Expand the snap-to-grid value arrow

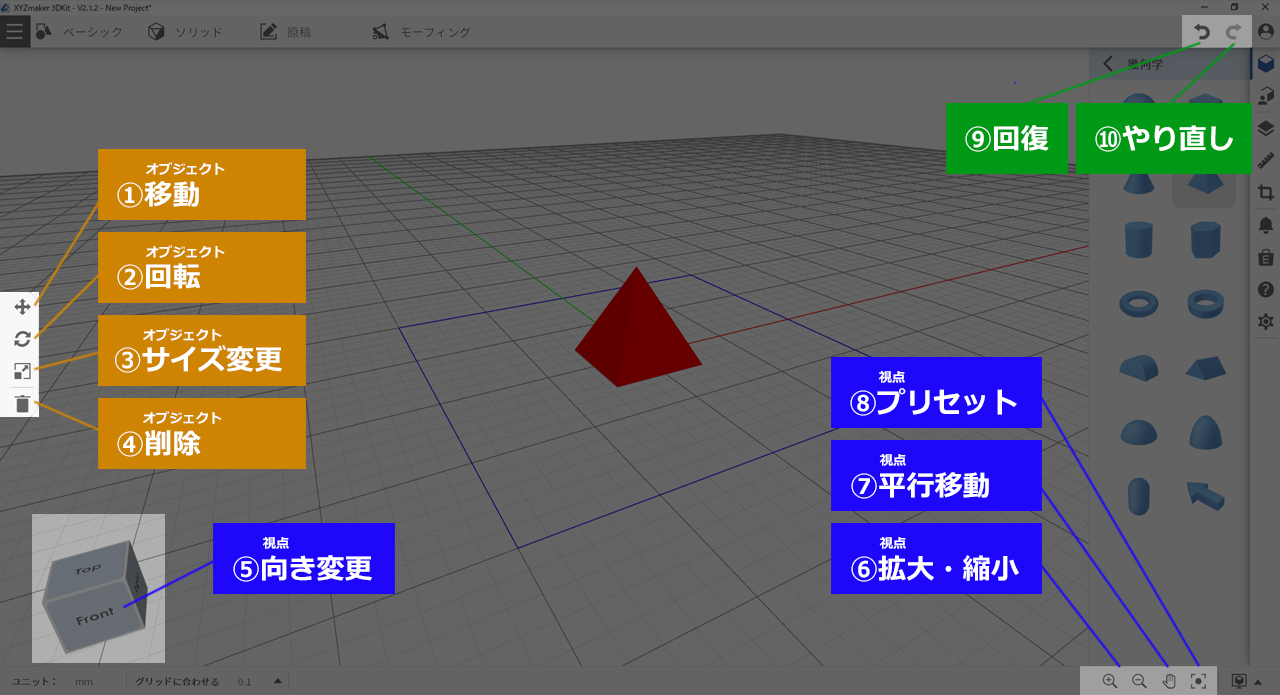pos(277,681)
